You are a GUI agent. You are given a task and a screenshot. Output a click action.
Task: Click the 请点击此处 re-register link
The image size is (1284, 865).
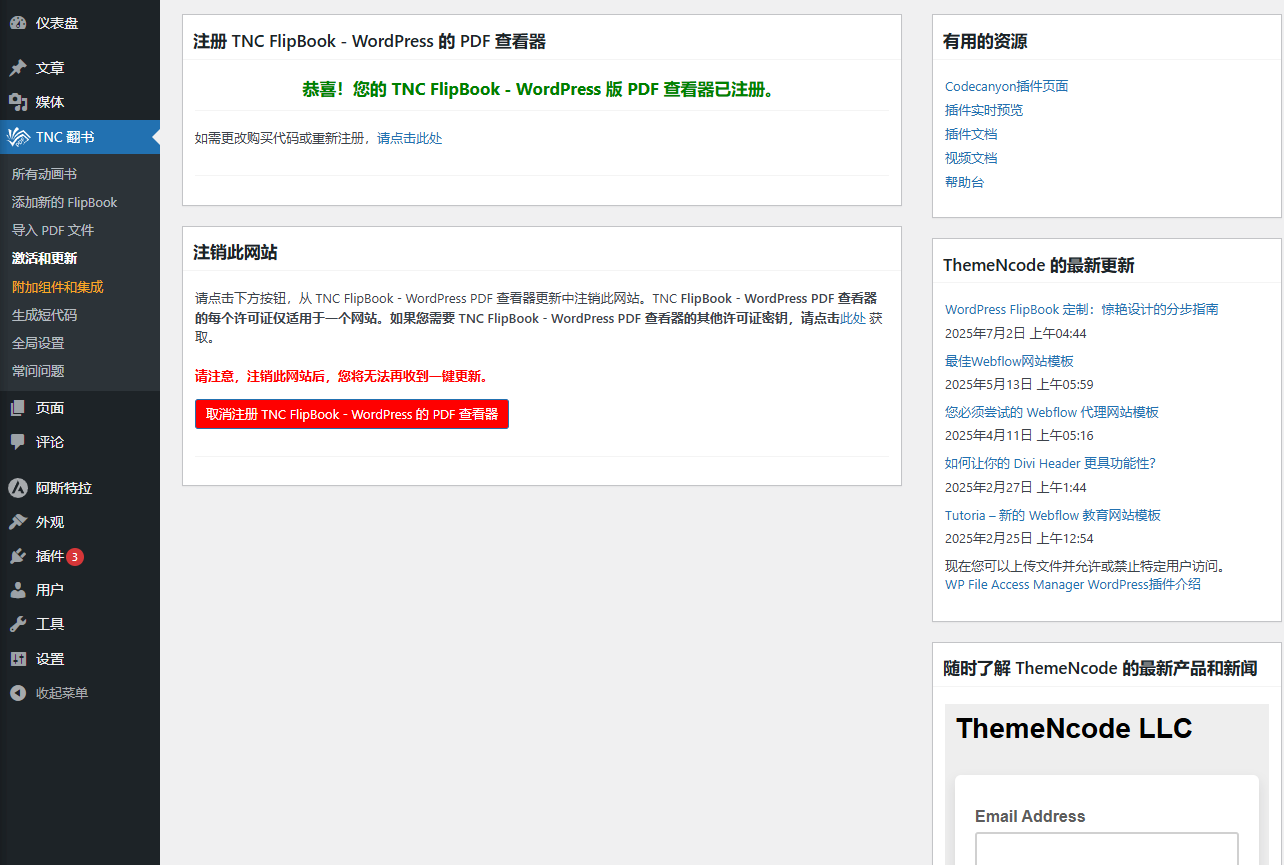(410, 138)
